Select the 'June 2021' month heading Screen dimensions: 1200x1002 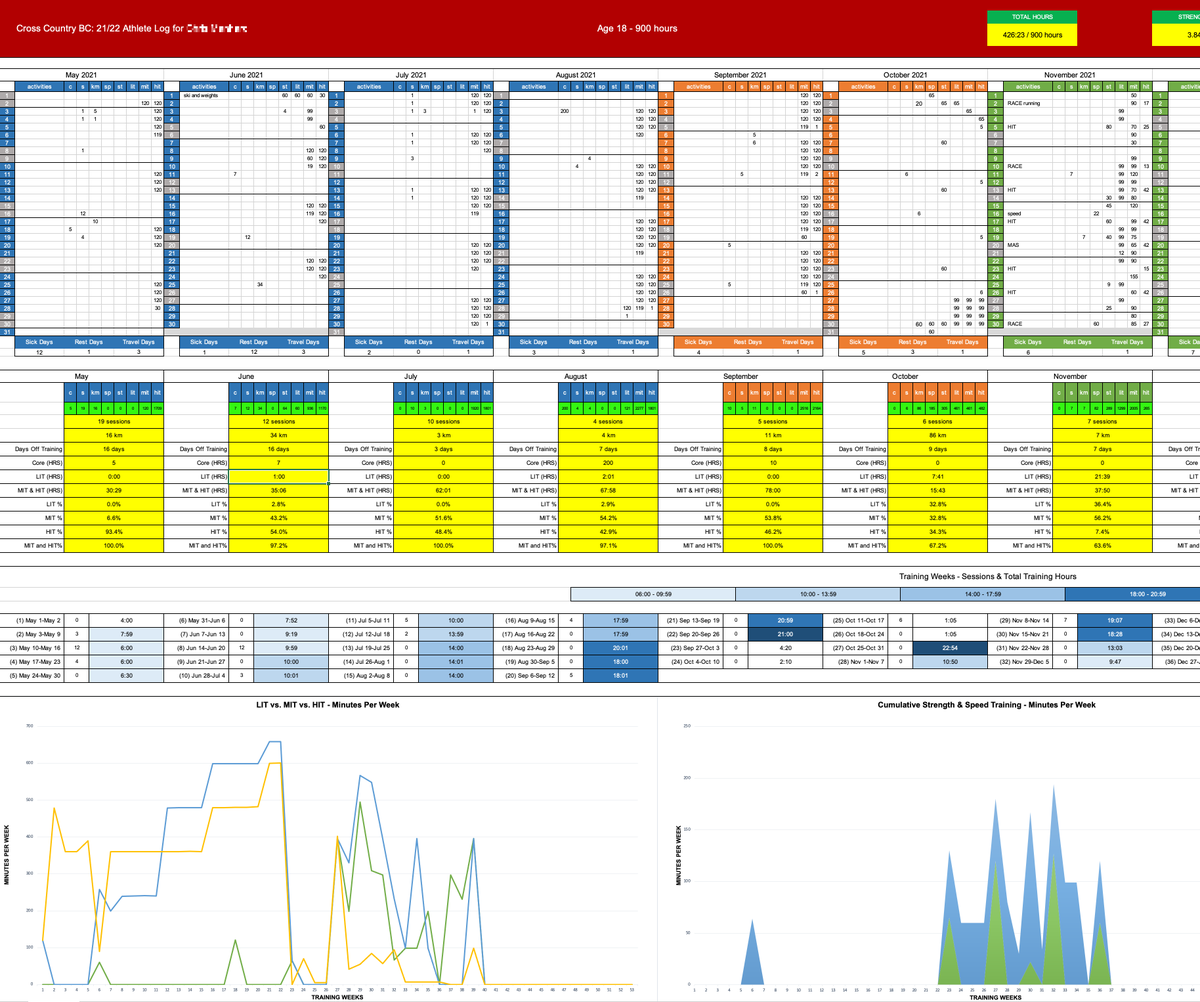(x=246, y=75)
